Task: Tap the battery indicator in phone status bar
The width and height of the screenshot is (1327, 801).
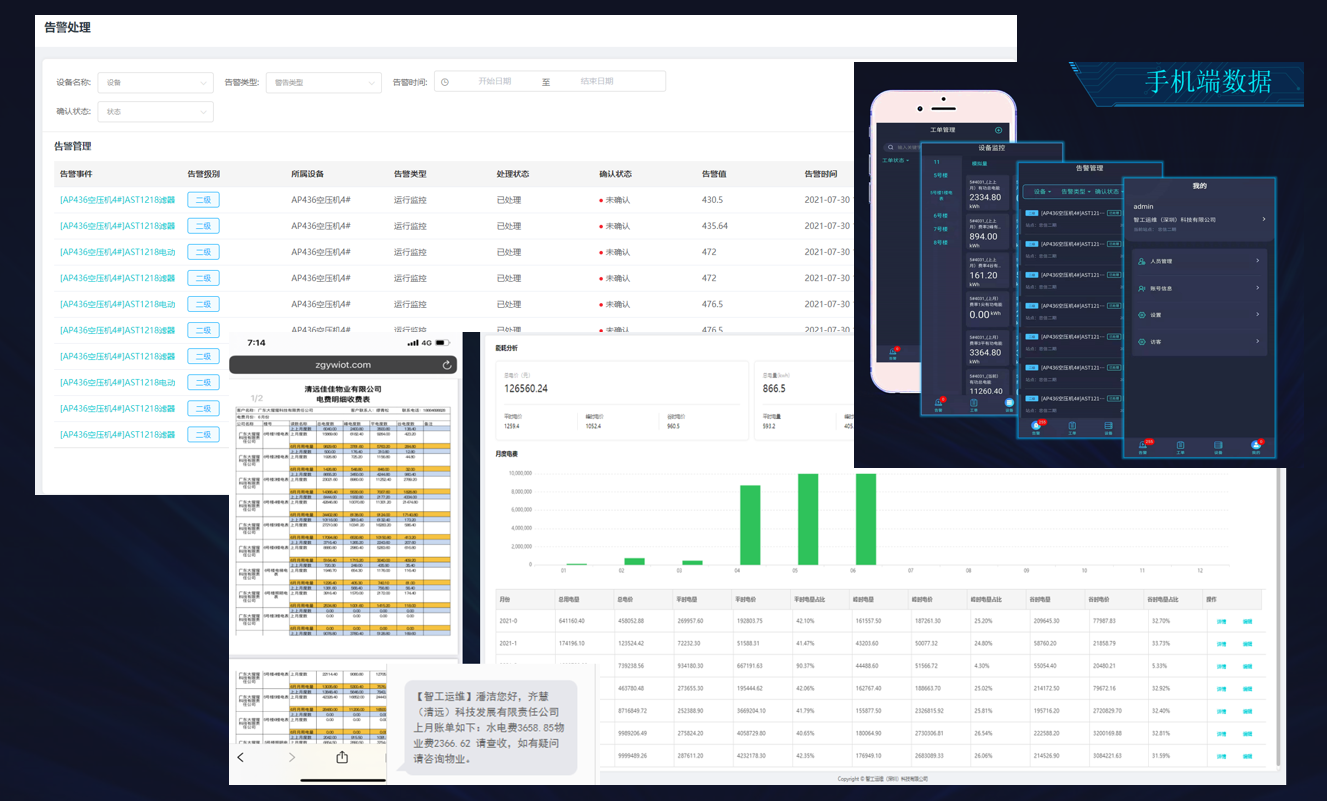Action: point(442,342)
